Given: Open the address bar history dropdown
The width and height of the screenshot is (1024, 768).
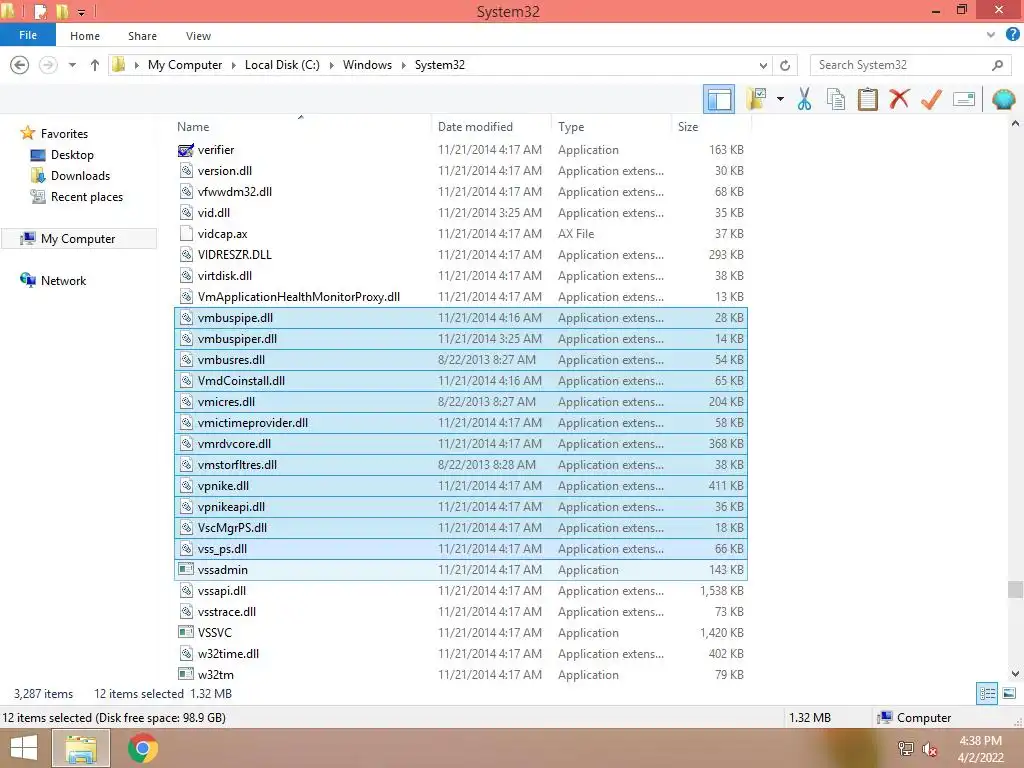Looking at the screenshot, I should [763, 65].
